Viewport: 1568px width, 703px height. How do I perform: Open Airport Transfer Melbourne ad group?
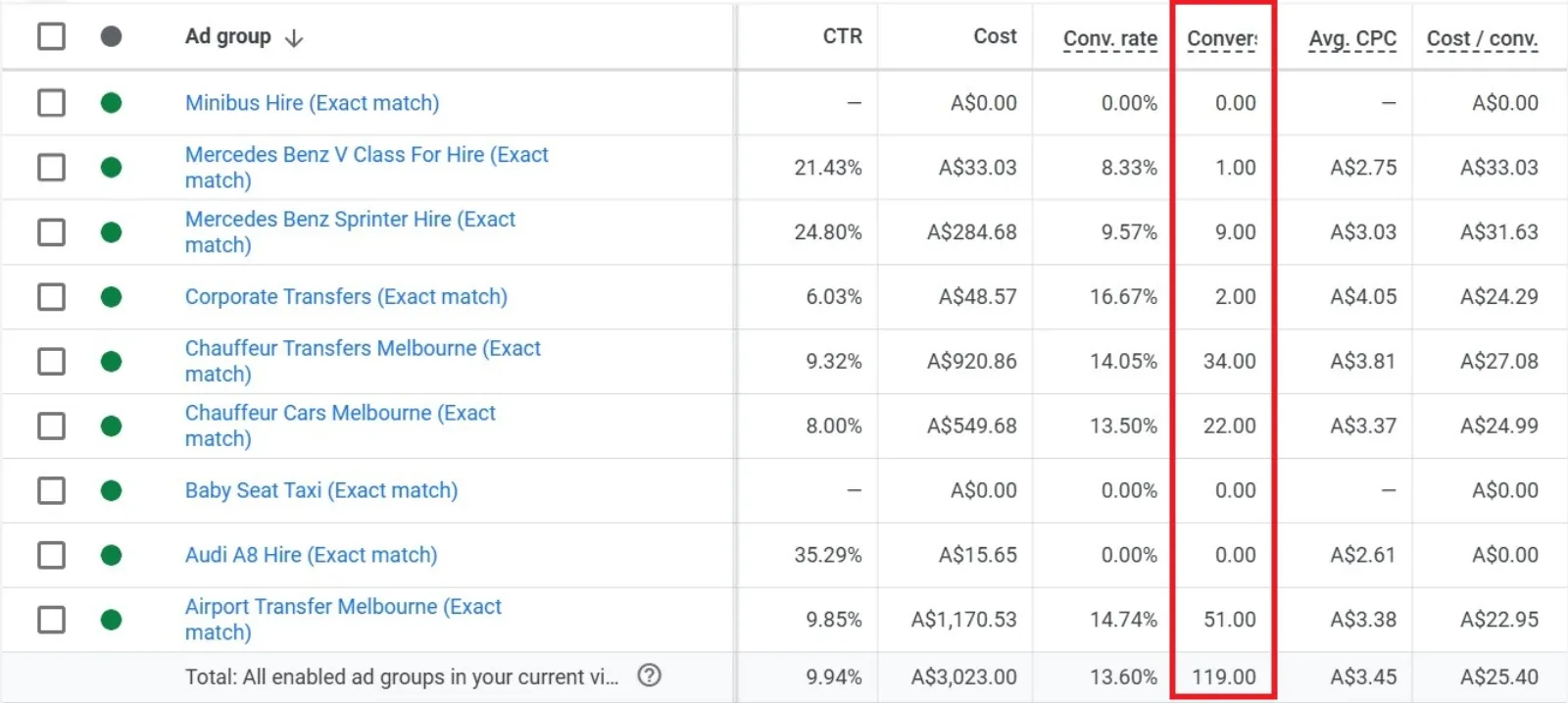point(343,620)
